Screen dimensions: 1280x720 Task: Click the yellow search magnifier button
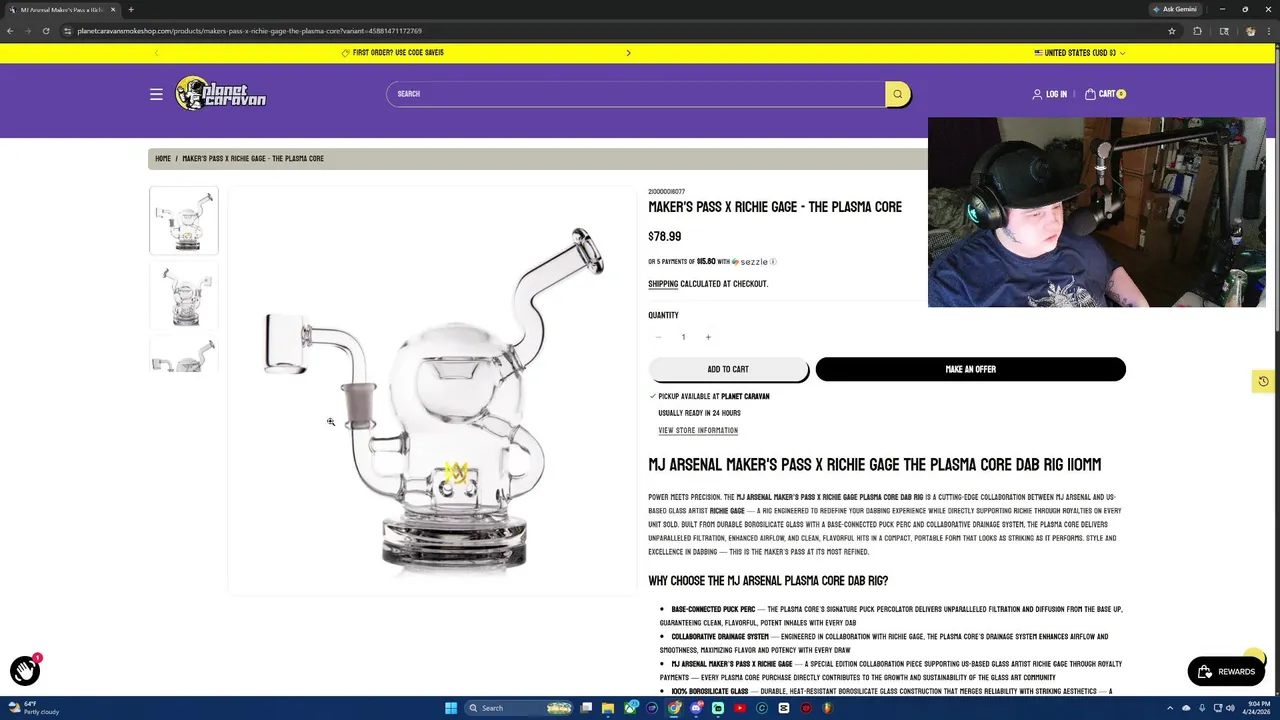tap(898, 94)
